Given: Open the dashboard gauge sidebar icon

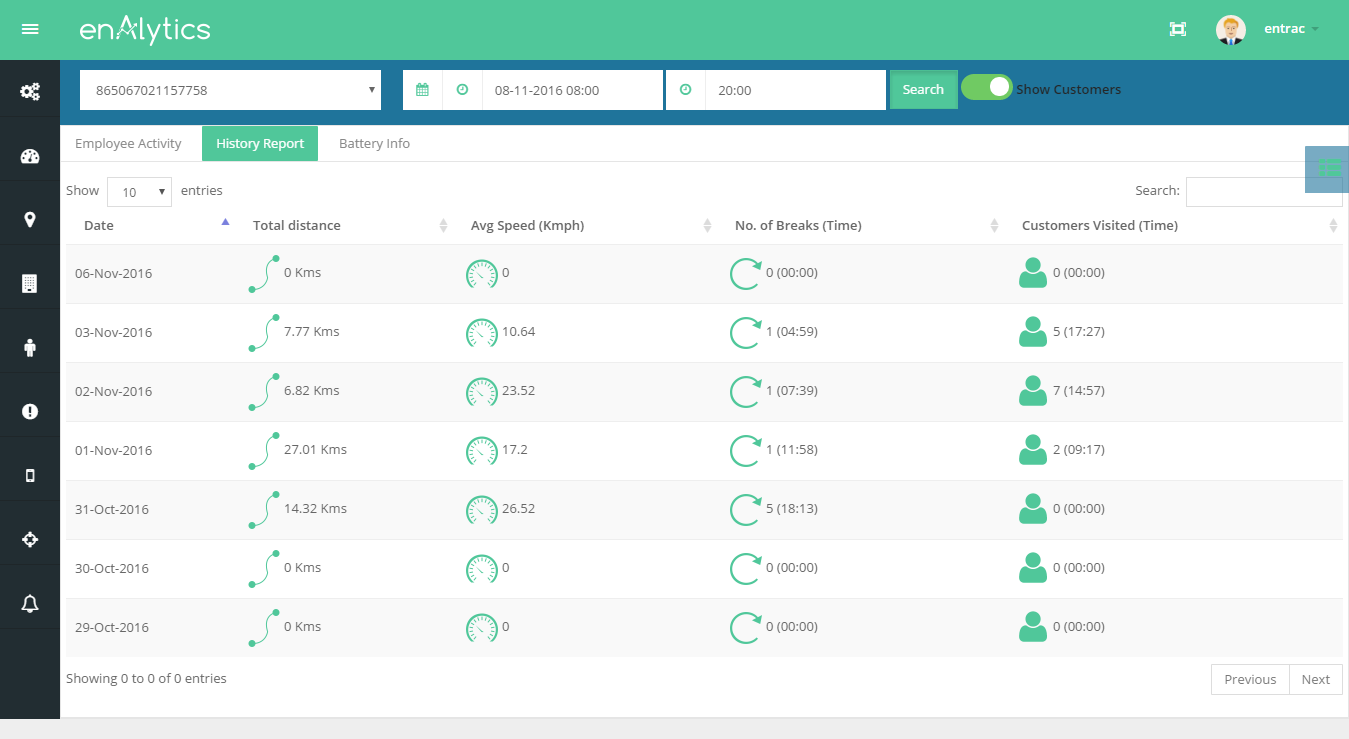Looking at the screenshot, I should (x=30, y=156).
